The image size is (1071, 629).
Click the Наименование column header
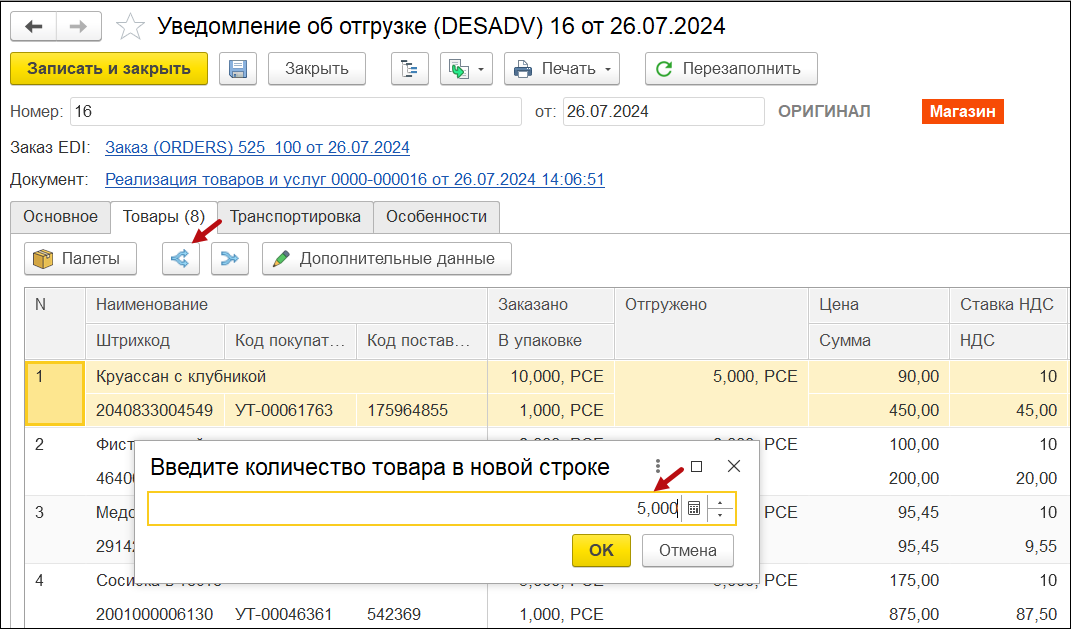point(286,305)
